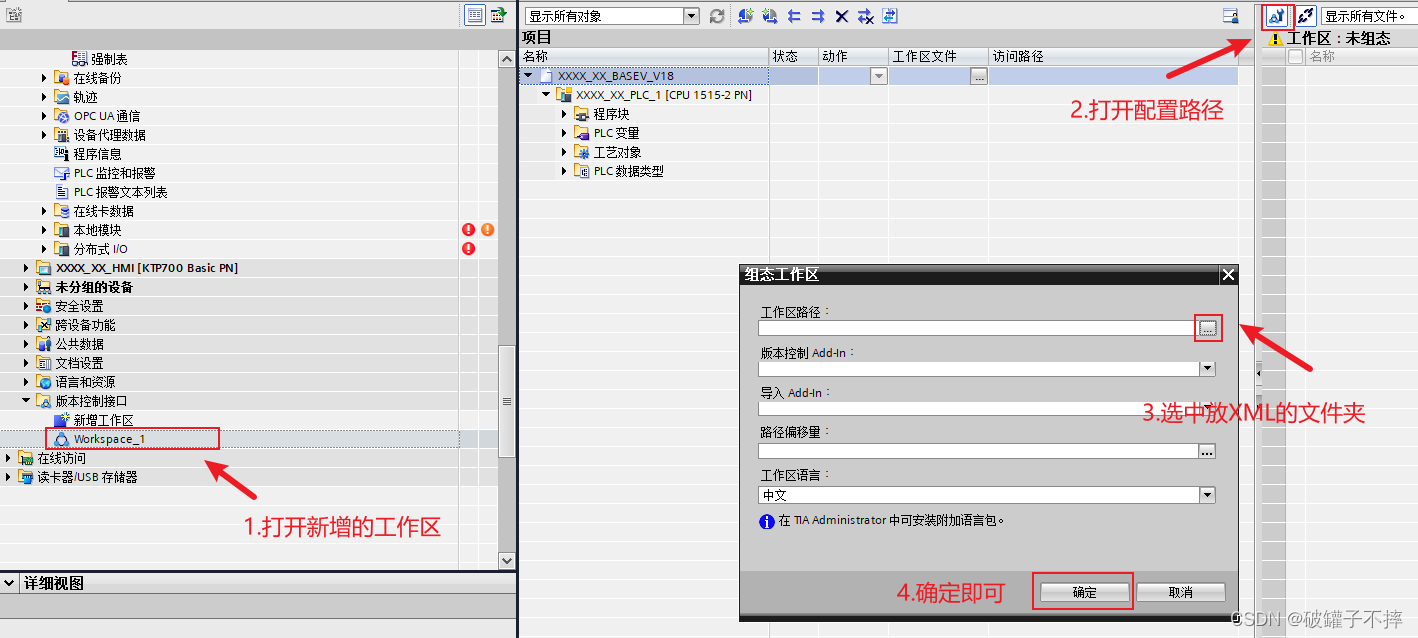Image resolution: width=1418 pixels, height=638 pixels.
Task: Click the panel view icon at project toolbar's right end
Action: [x=1231, y=16]
